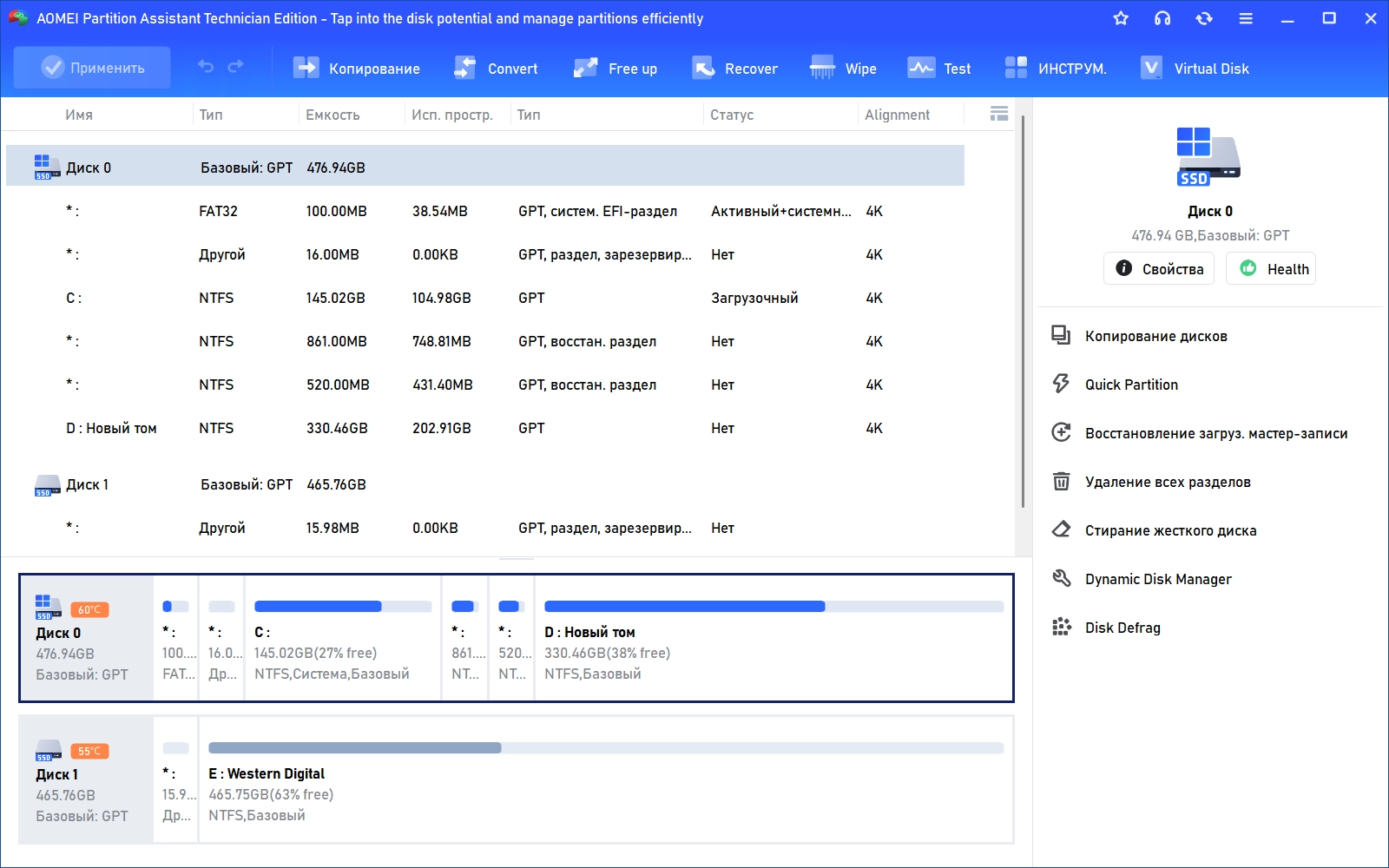Choose Disk Defrag from the side panel
Viewport: 1389px width, 868px height.
(x=1122, y=628)
